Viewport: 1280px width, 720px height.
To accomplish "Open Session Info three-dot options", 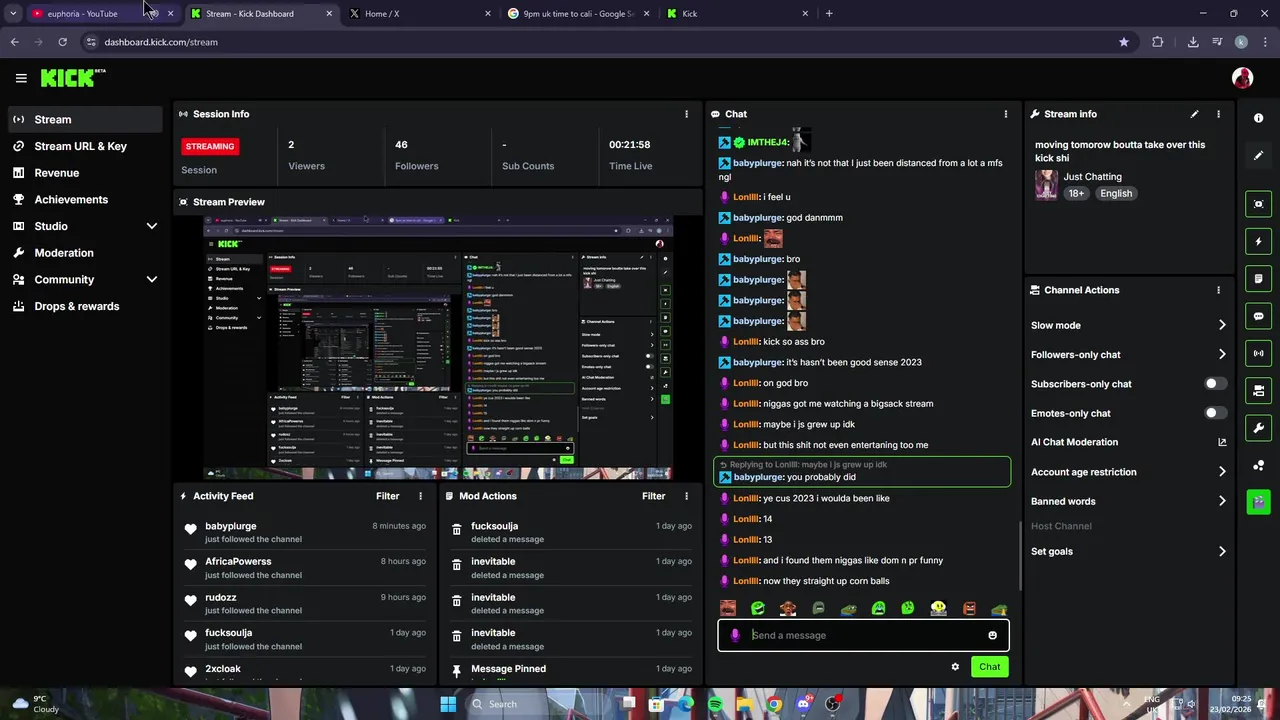I will [686, 114].
